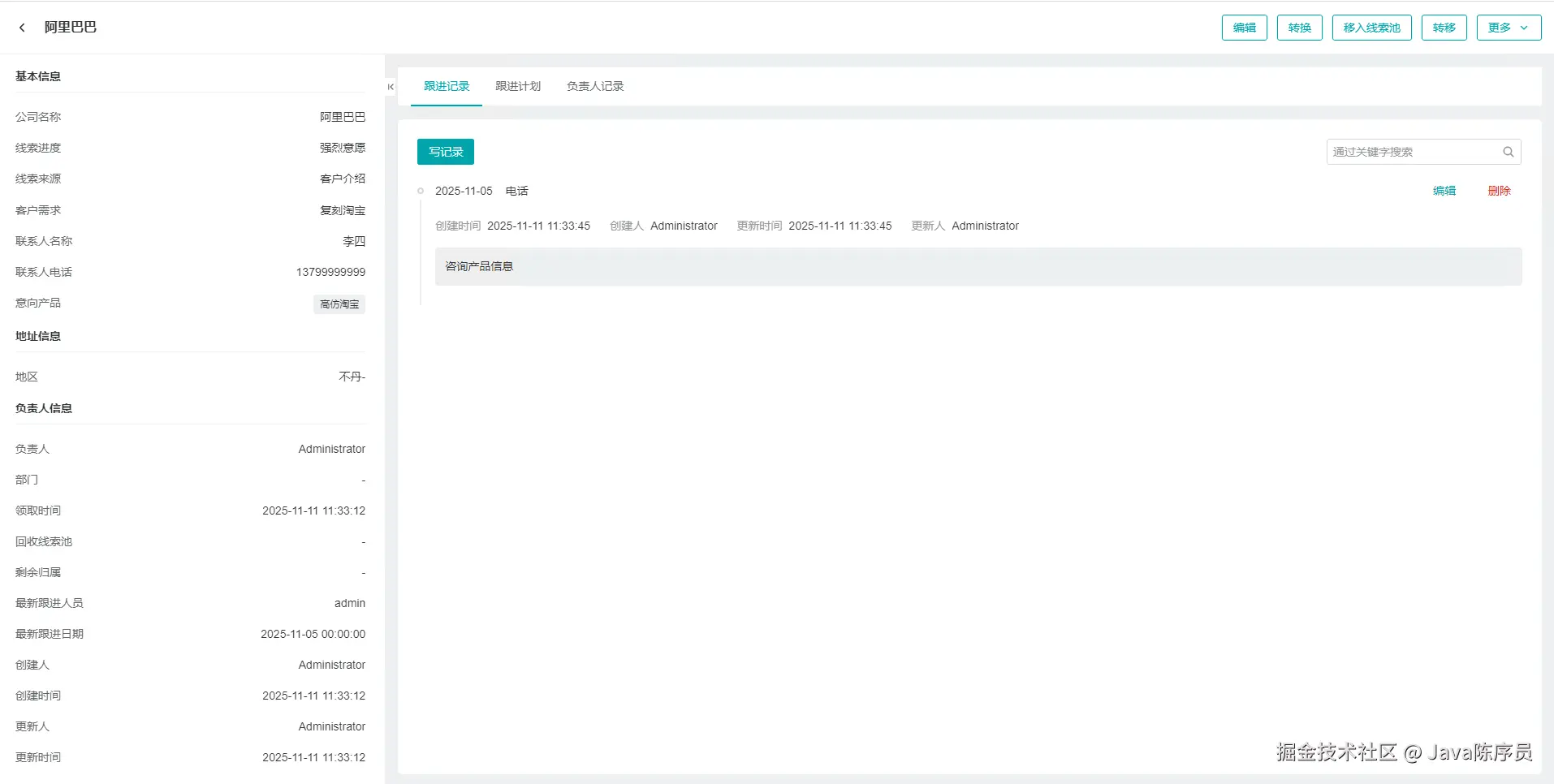Click the 电话 follow-up type label
This screenshot has height=784, width=1554.
click(517, 191)
